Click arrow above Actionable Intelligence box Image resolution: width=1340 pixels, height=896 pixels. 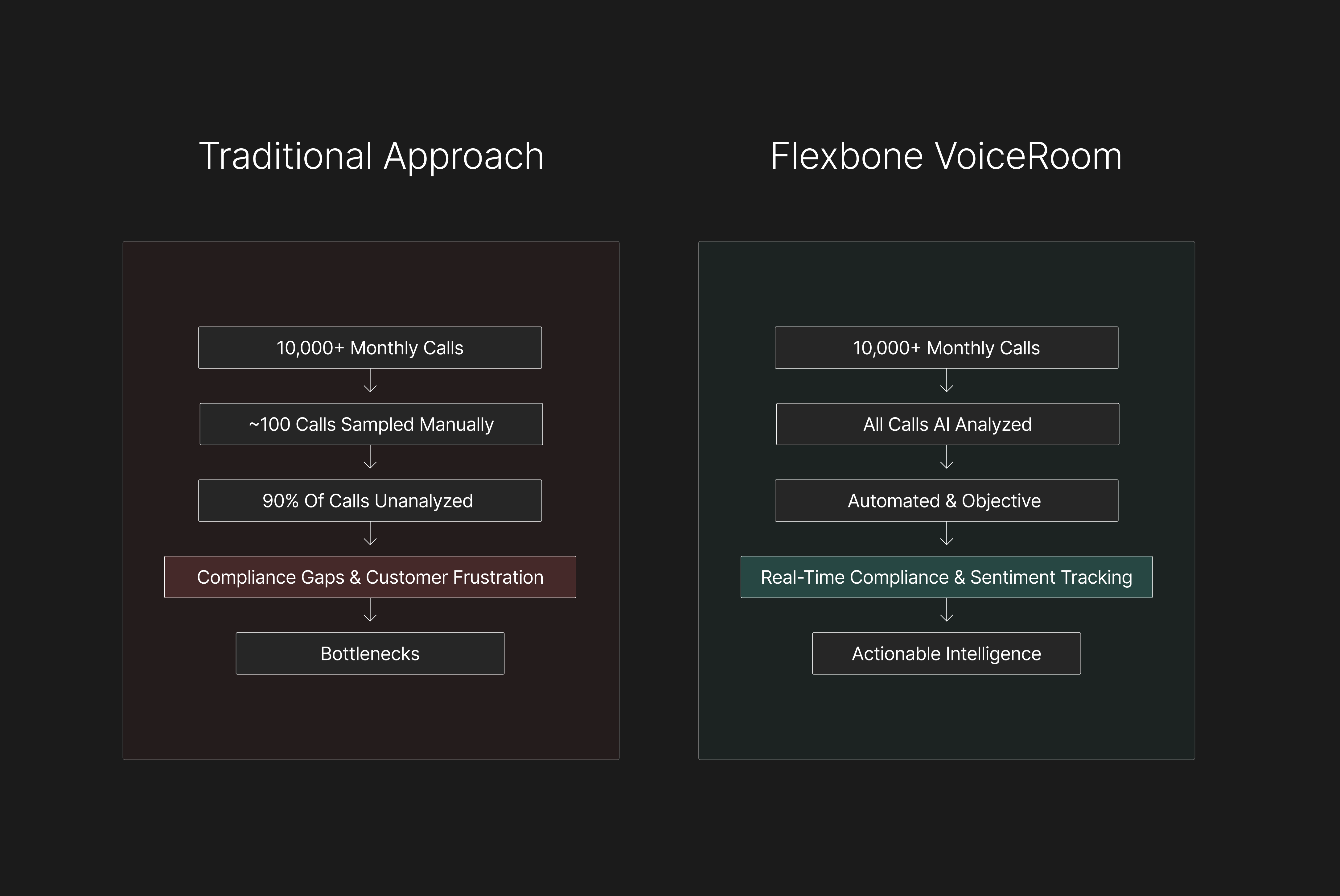tap(947, 610)
